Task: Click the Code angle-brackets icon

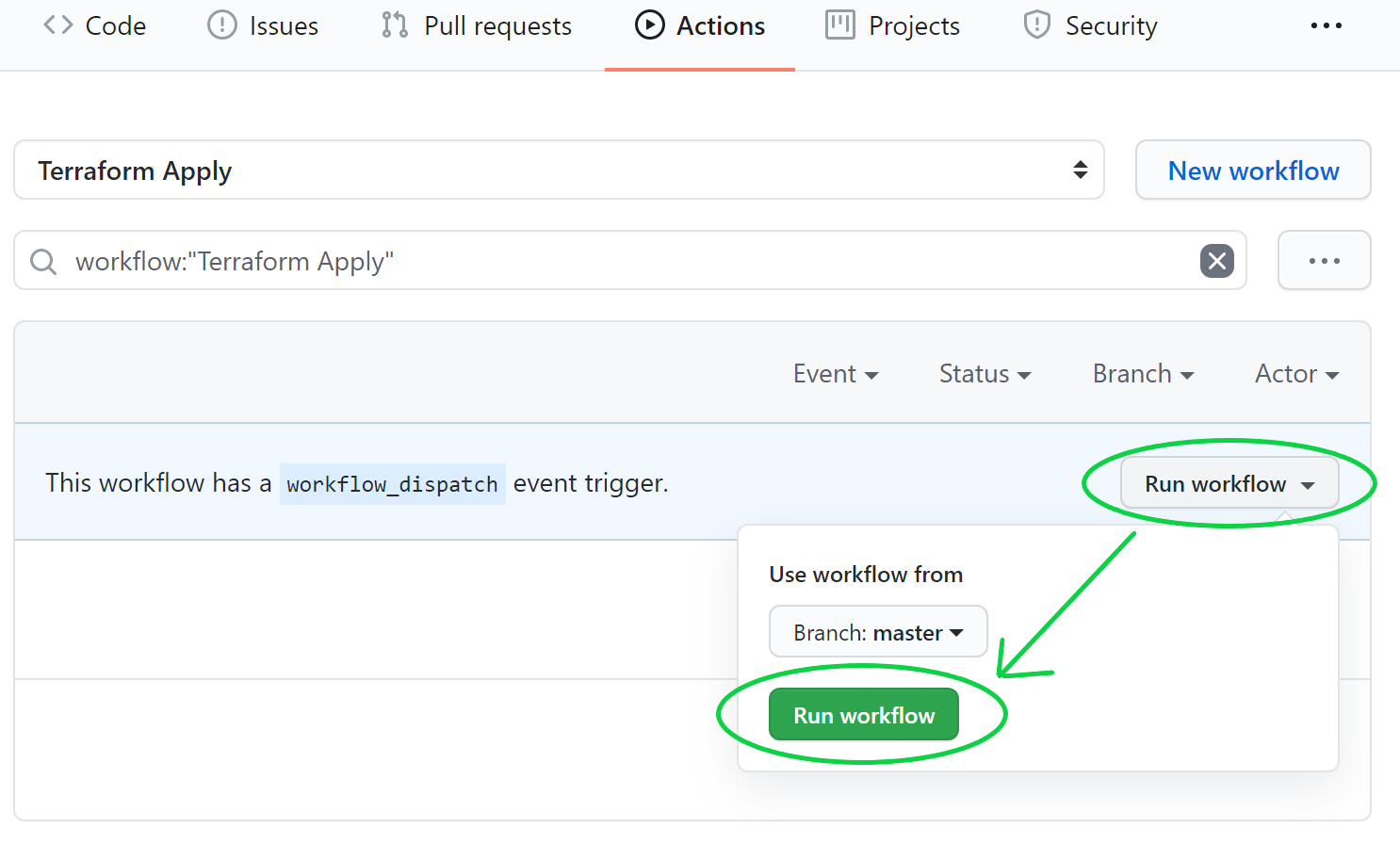Action: tap(58, 24)
